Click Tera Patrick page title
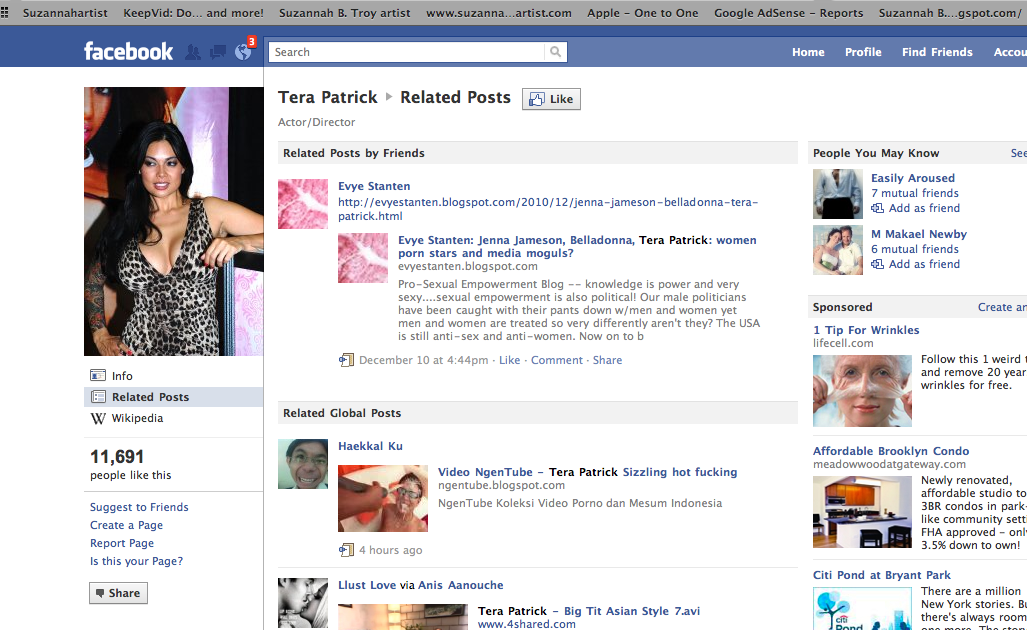This screenshot has height=630, width=1027. tap(327, 98)
